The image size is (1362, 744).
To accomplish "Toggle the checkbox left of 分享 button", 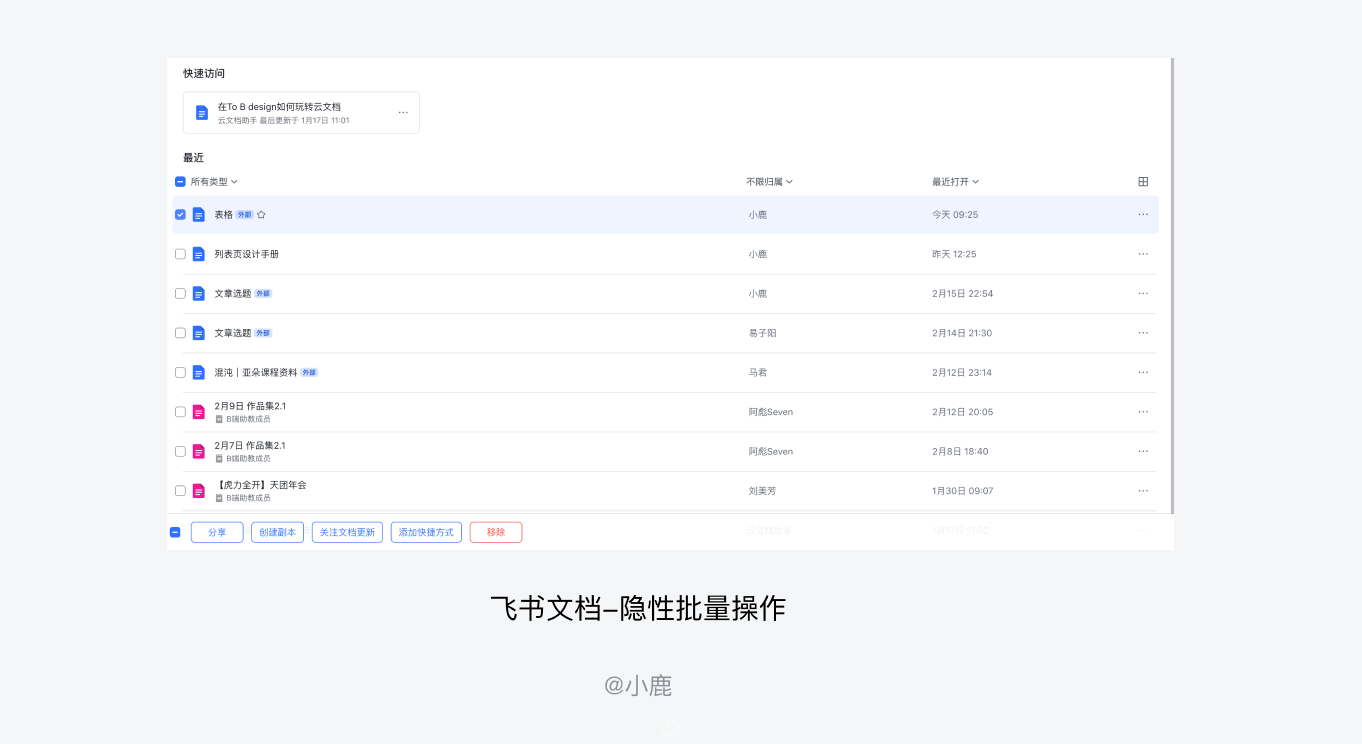I will (175, 533).
